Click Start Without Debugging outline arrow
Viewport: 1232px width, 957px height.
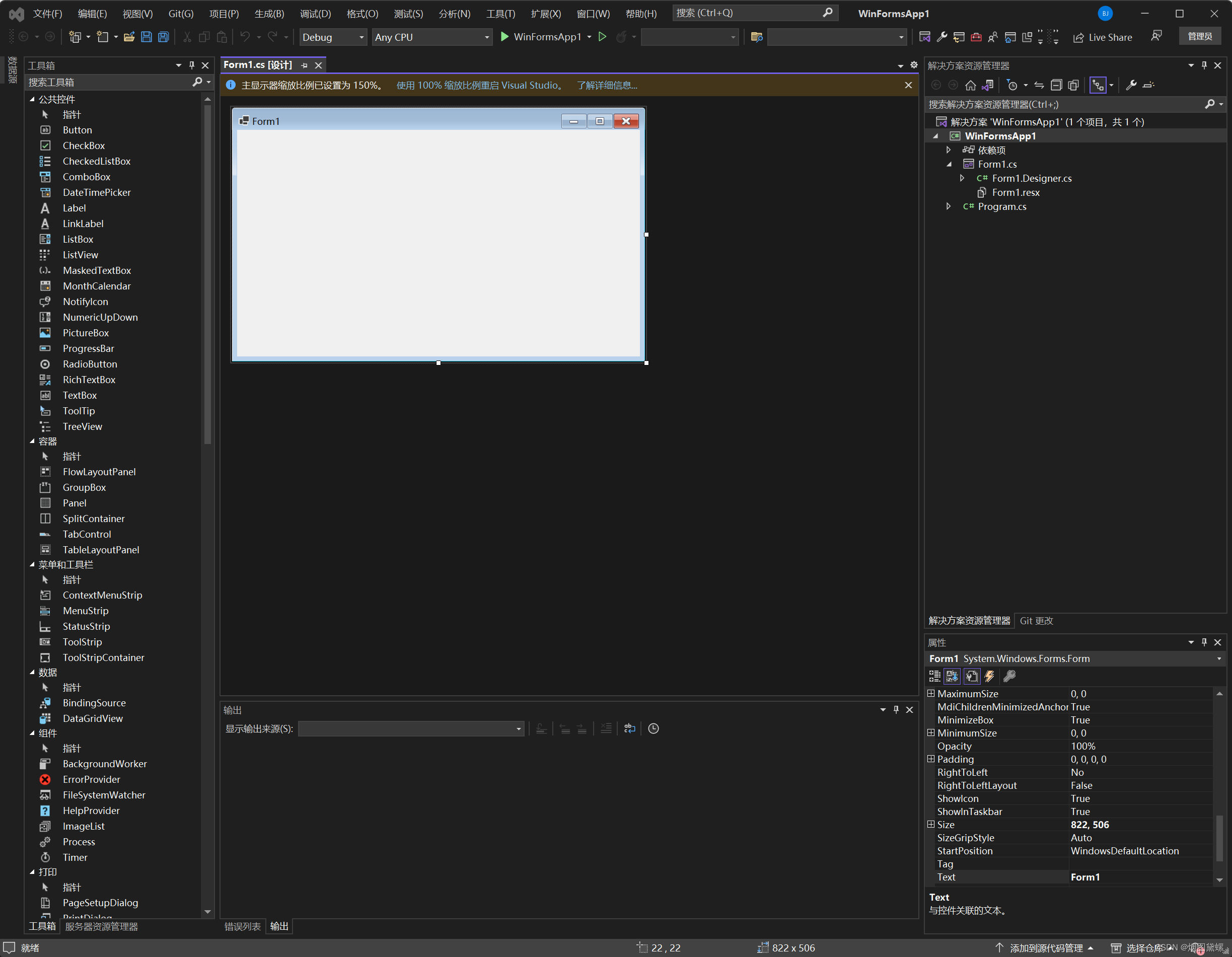603,37
